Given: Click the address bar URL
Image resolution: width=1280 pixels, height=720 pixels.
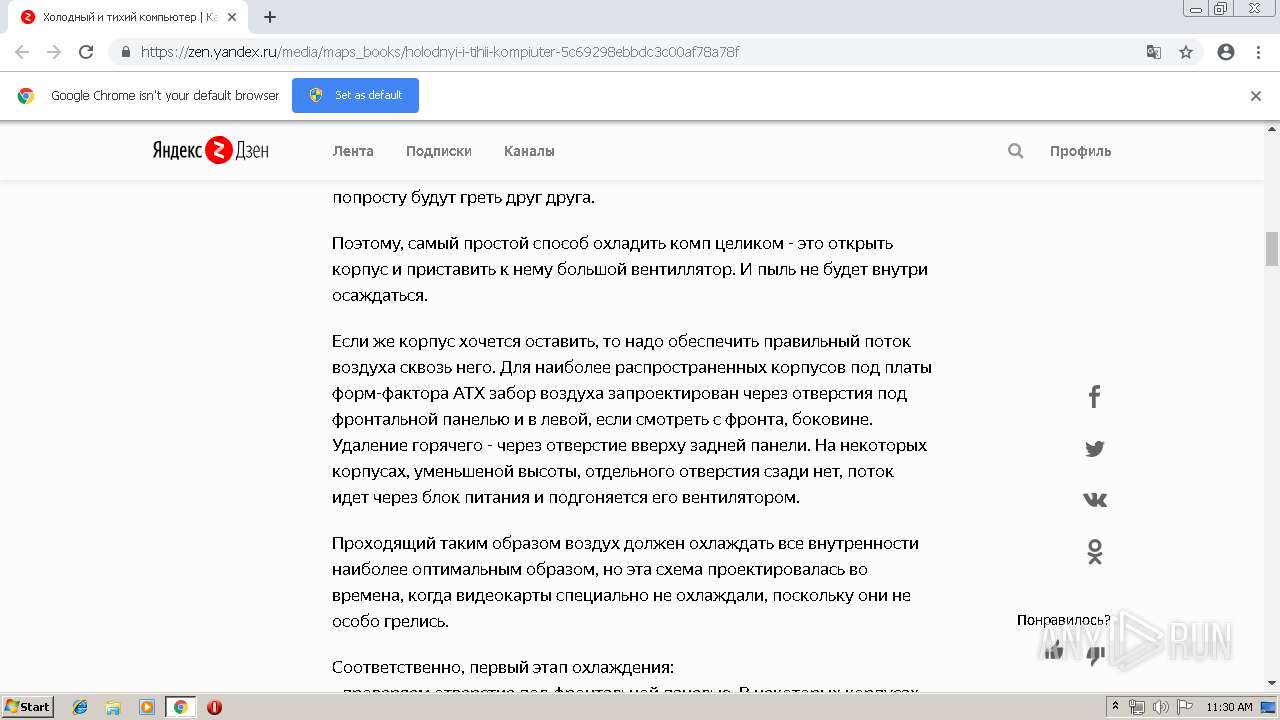Looking at the screenshot, I should (x=440, y=52).
